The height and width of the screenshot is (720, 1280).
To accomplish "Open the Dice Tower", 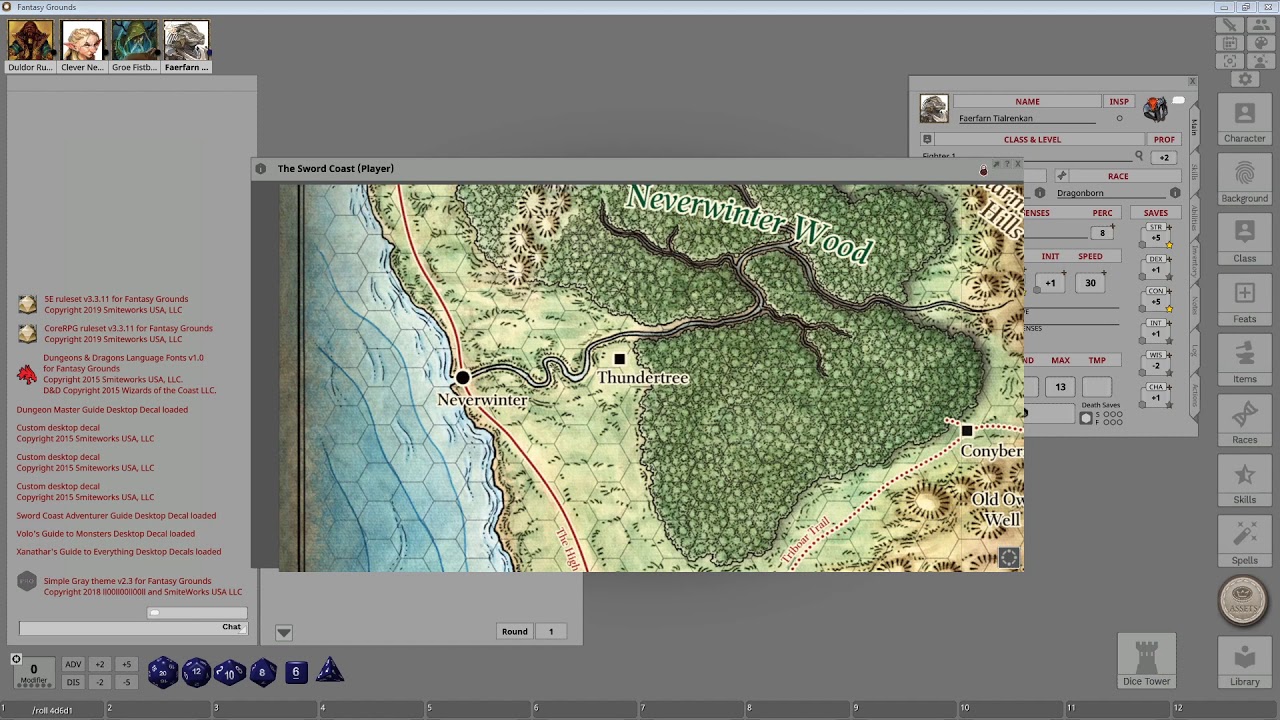I will 1146,661.
